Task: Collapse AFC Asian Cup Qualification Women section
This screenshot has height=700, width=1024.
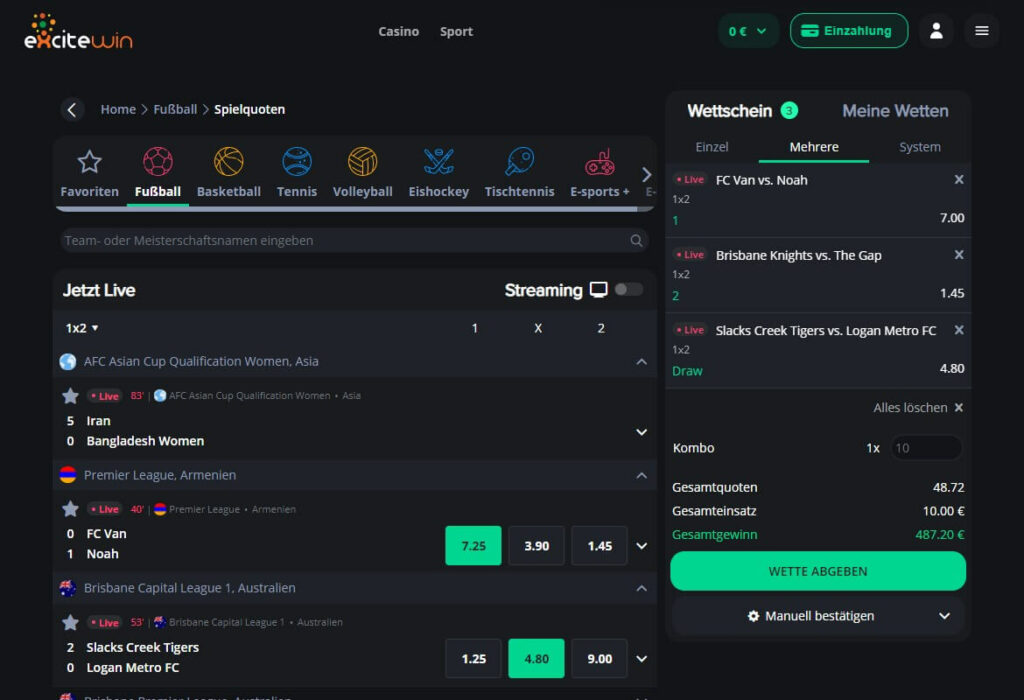Action: [641, 361]
